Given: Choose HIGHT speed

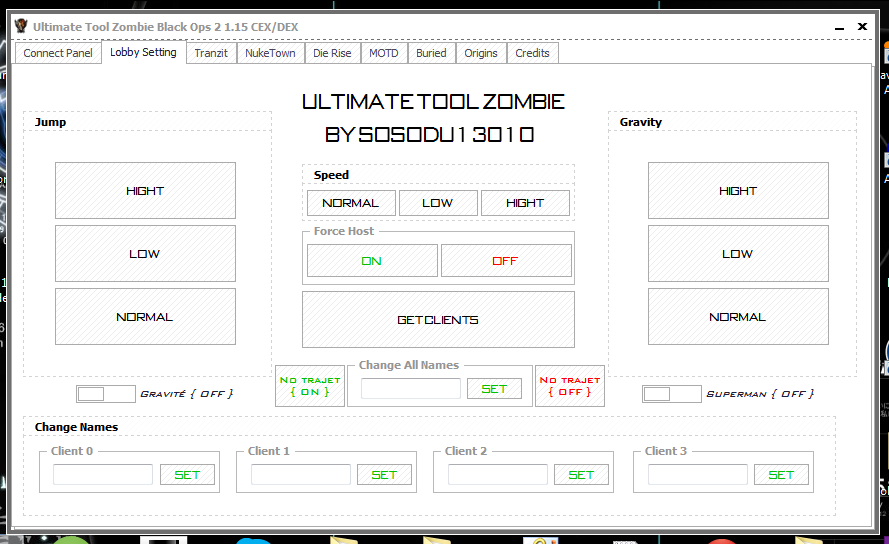Looking at the screenshot, I should point(525,203).
